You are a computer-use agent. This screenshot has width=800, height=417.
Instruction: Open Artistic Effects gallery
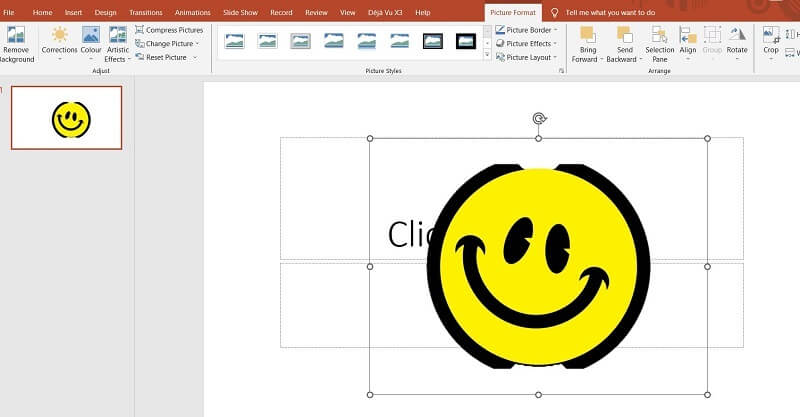click(118, 44)
